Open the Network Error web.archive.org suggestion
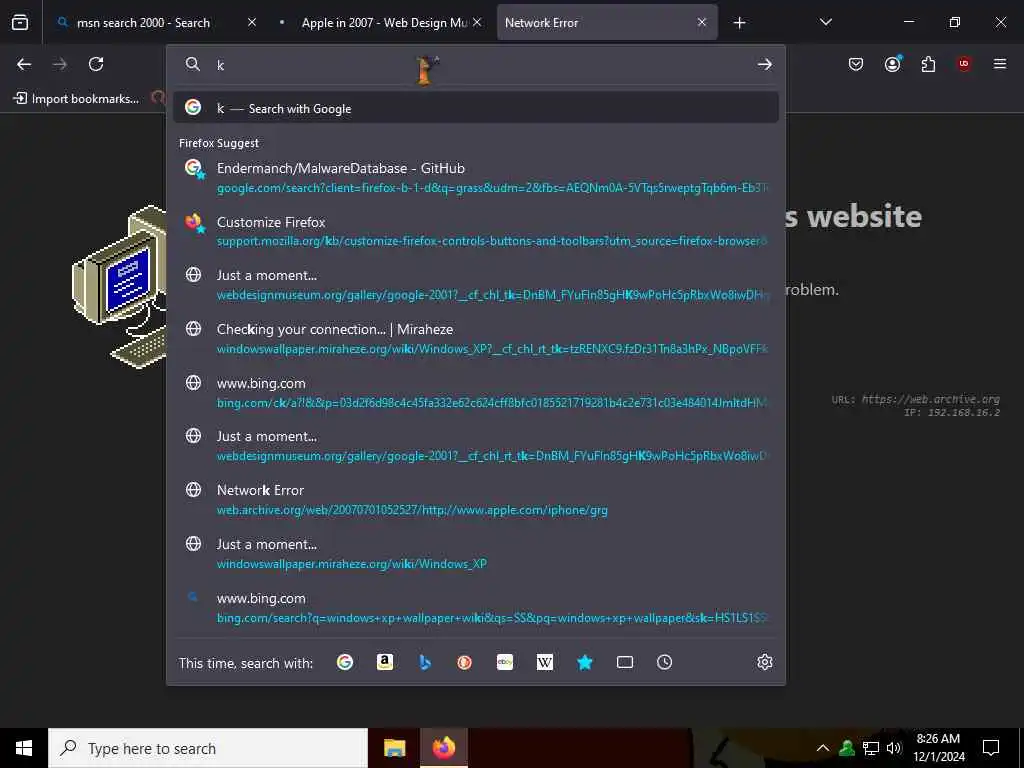 click(475, 500)
